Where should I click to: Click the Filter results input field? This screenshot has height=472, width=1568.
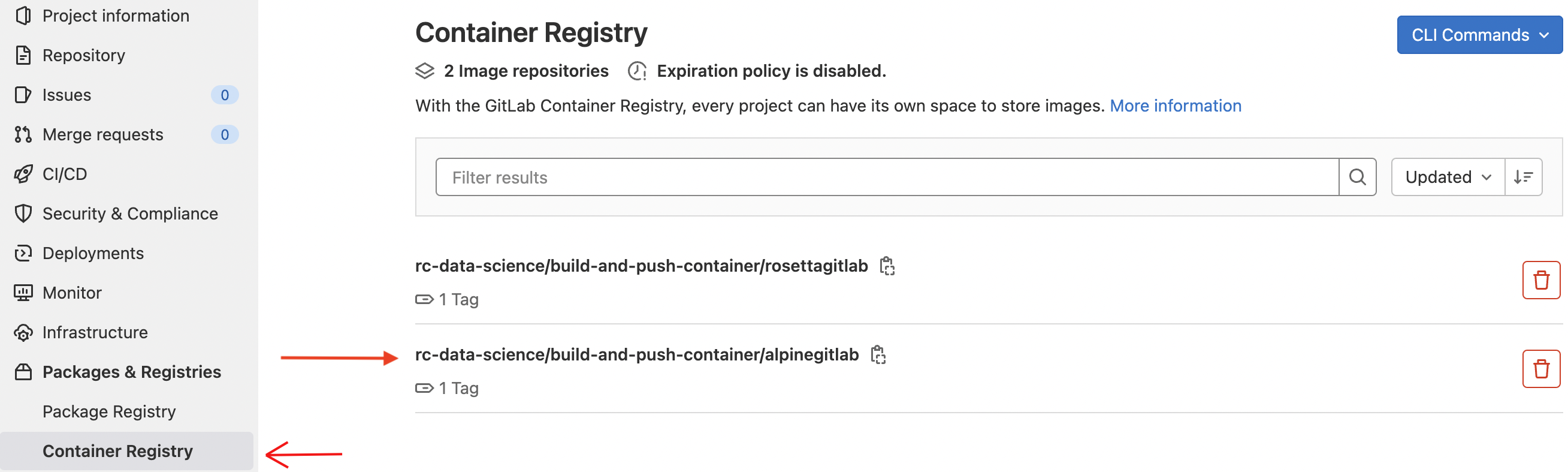pyautogui.click(x=886, y=178)
